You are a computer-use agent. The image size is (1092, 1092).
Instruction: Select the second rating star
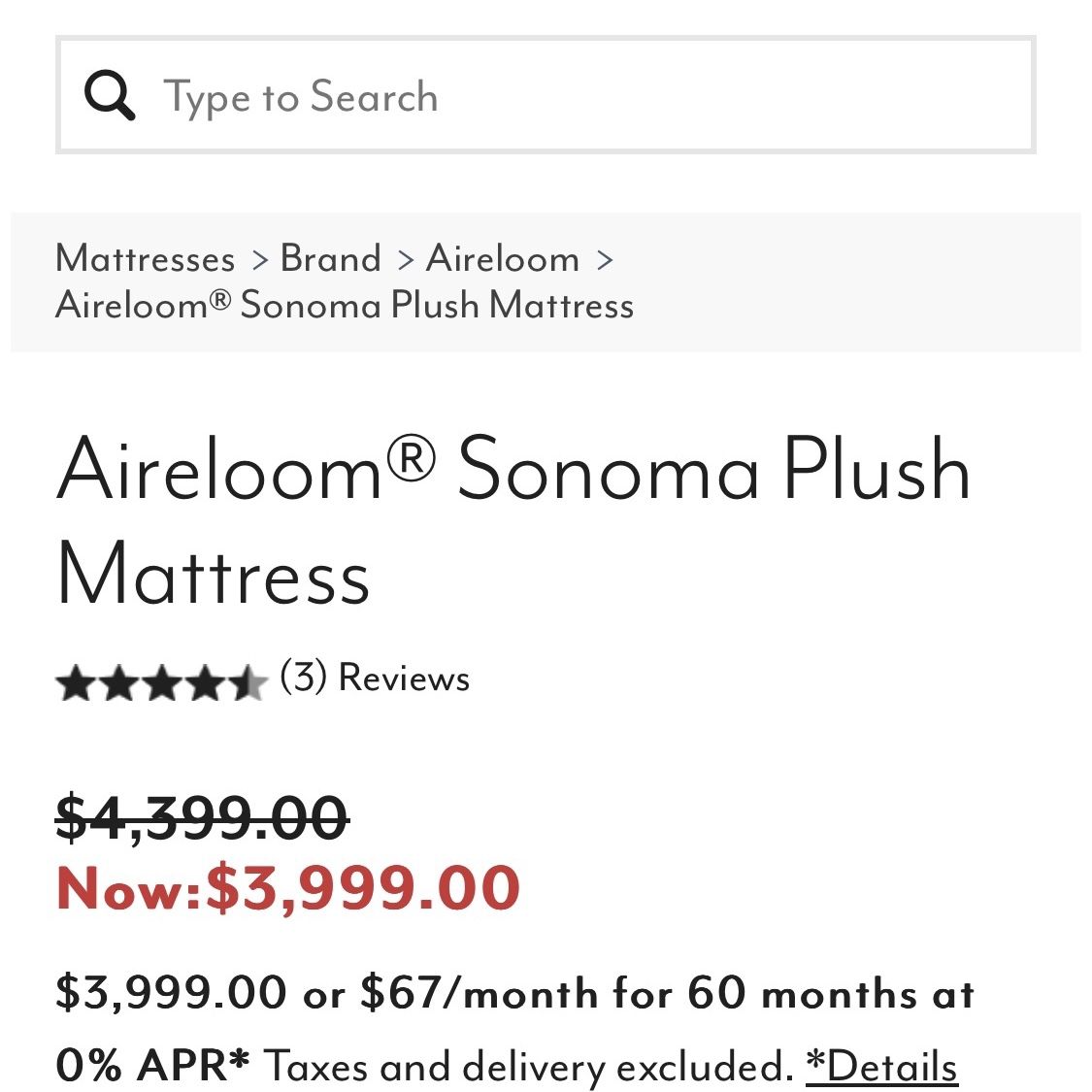click(119, 683)
